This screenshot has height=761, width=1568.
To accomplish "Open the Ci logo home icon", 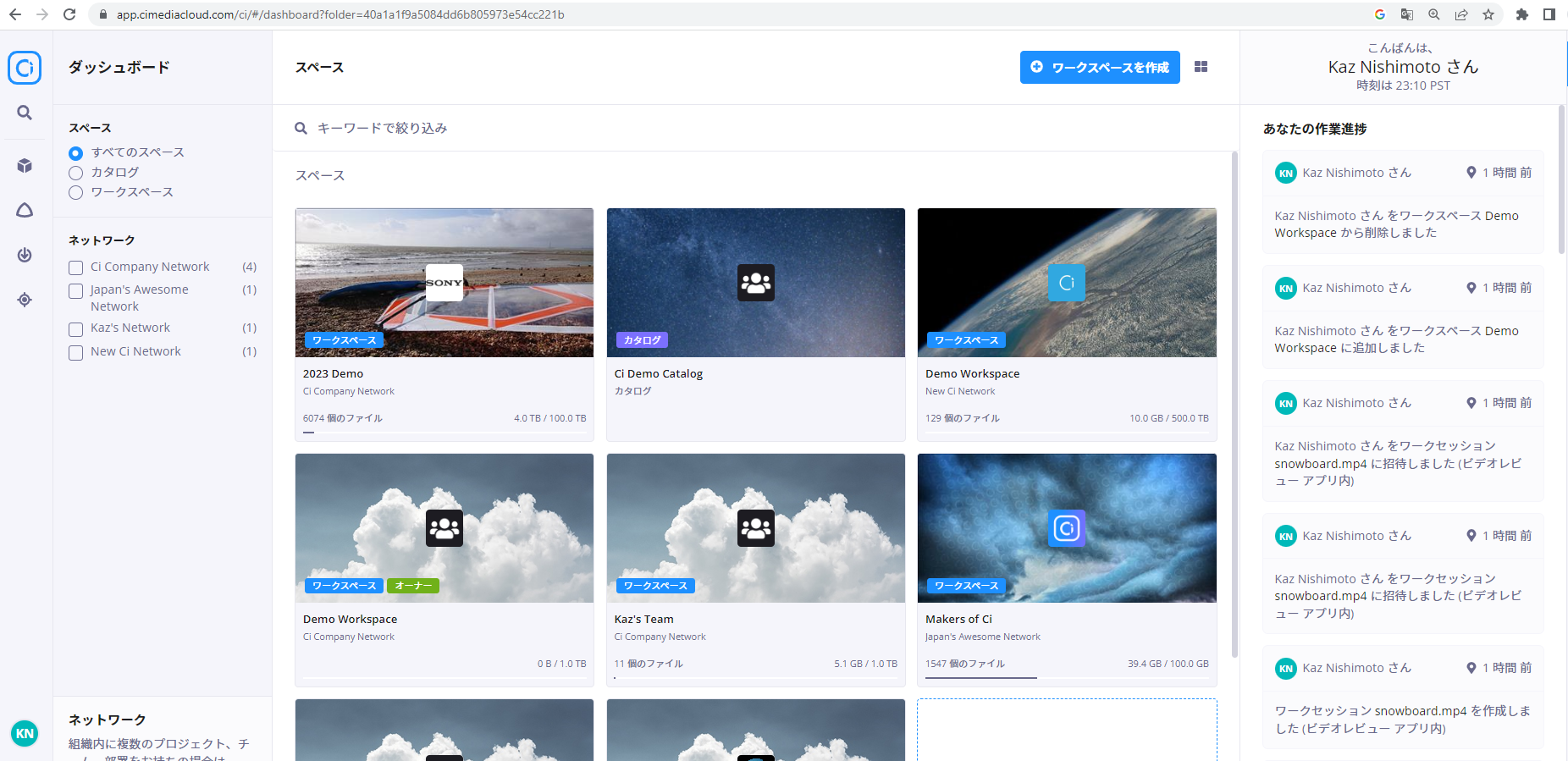I will click(x=25, y=68).
